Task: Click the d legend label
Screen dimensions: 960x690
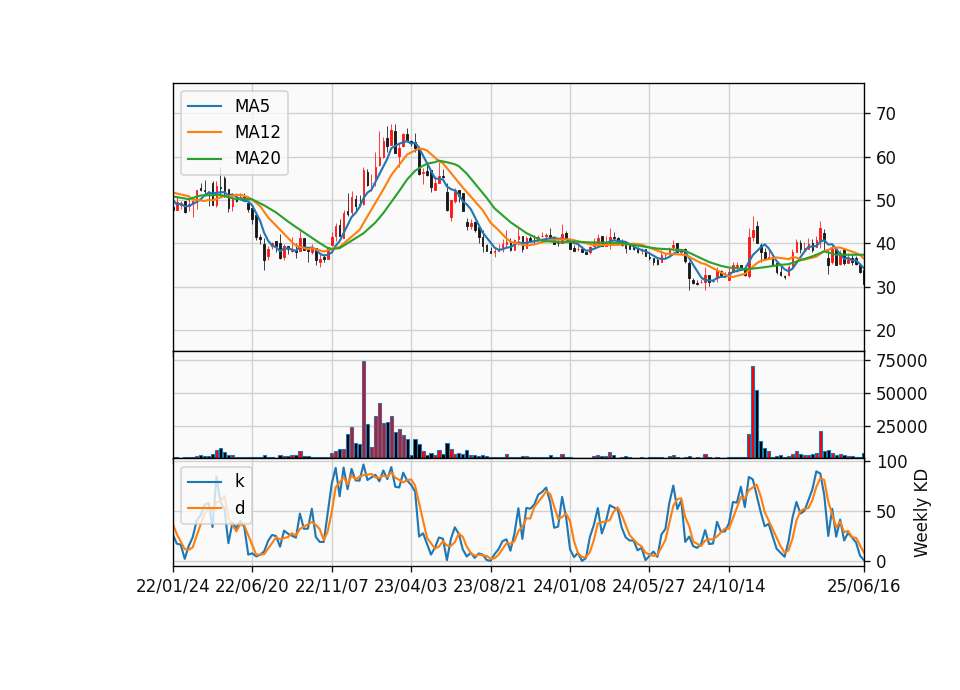Action: [x=240, y=508]
